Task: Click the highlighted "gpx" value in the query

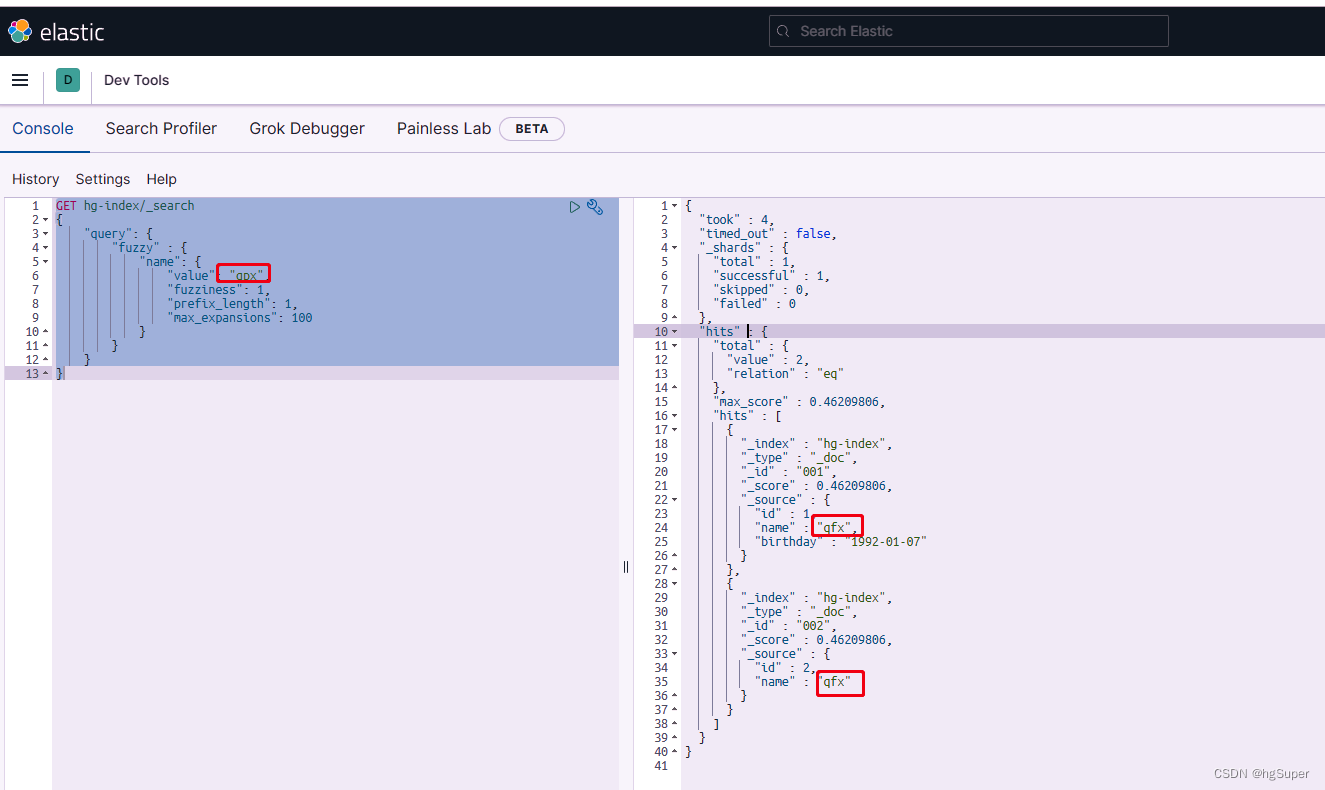Action: tap(243, 274)
